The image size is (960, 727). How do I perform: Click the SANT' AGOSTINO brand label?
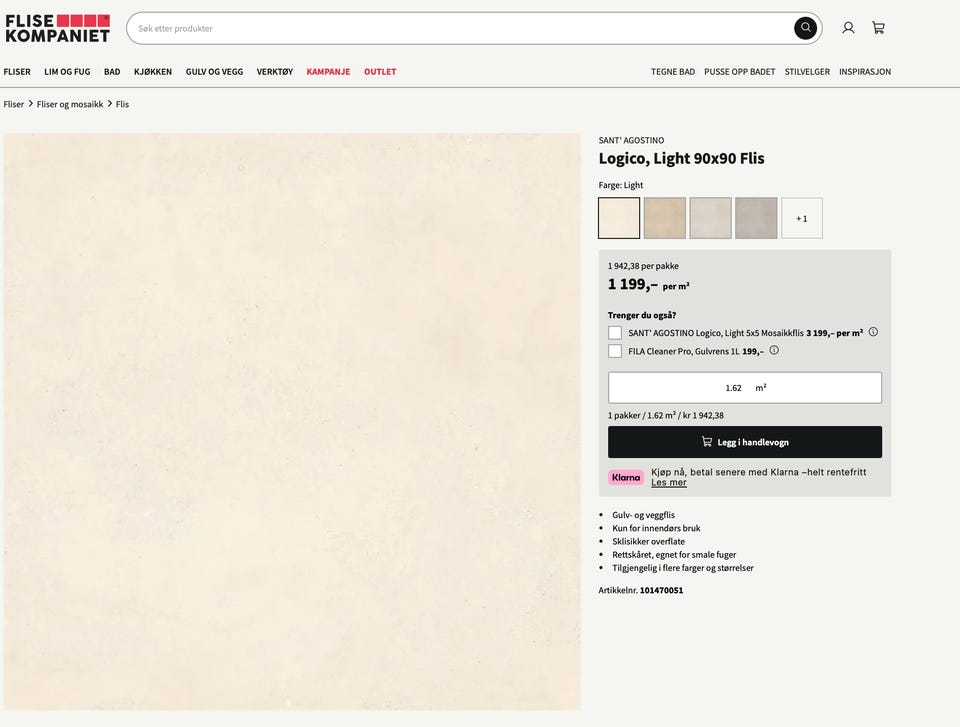click(631, 140)
